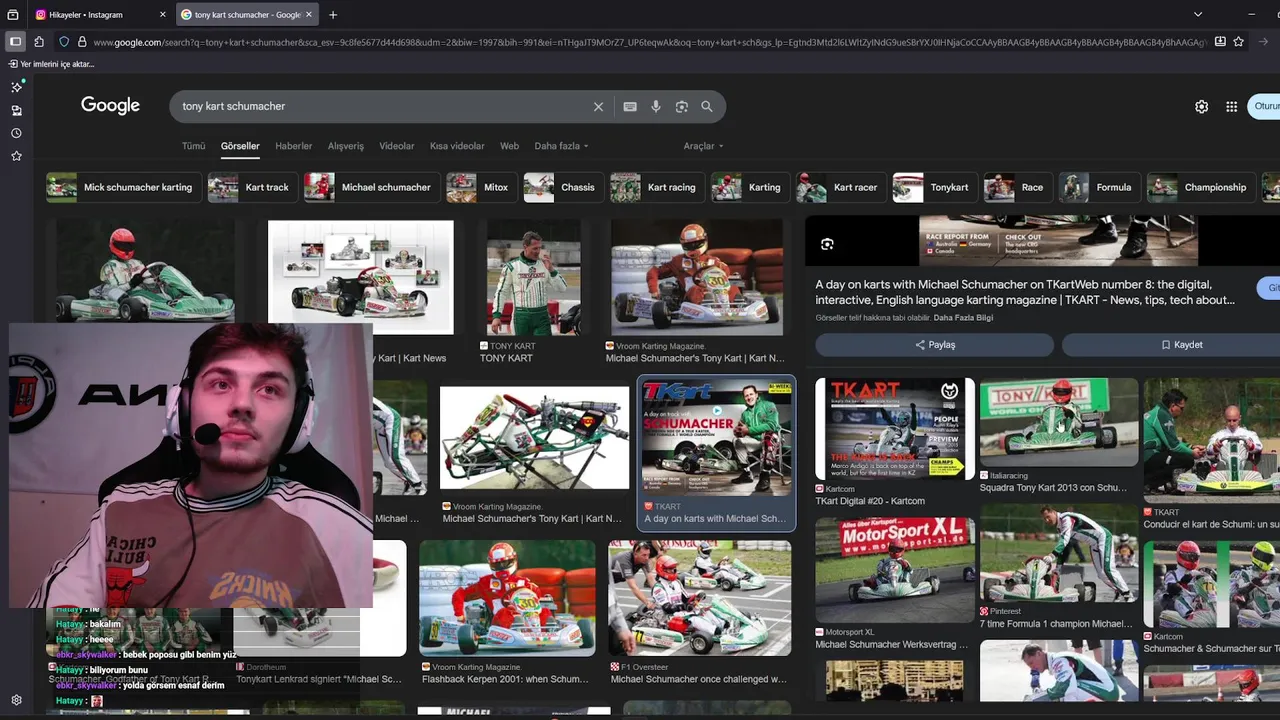1280x720 pixels.
Task: Close the Hikayeler Instagram tab
Action: click(x=163, y=15)
